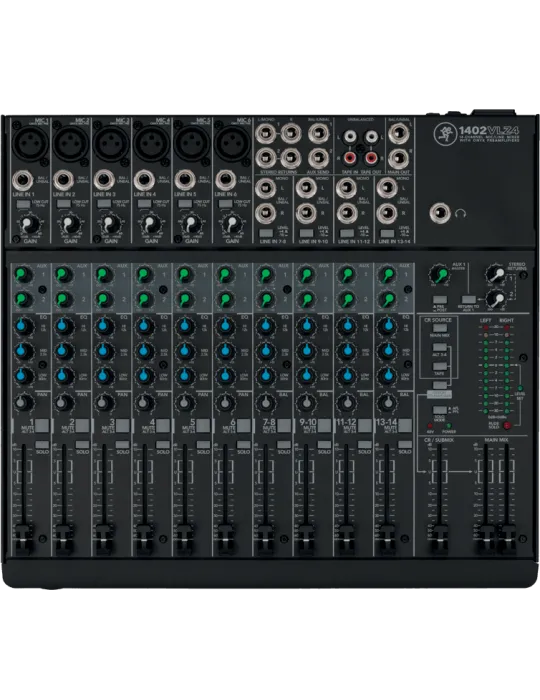
Task: Click the channel 1 PAN knob
Action: [23, 403]
